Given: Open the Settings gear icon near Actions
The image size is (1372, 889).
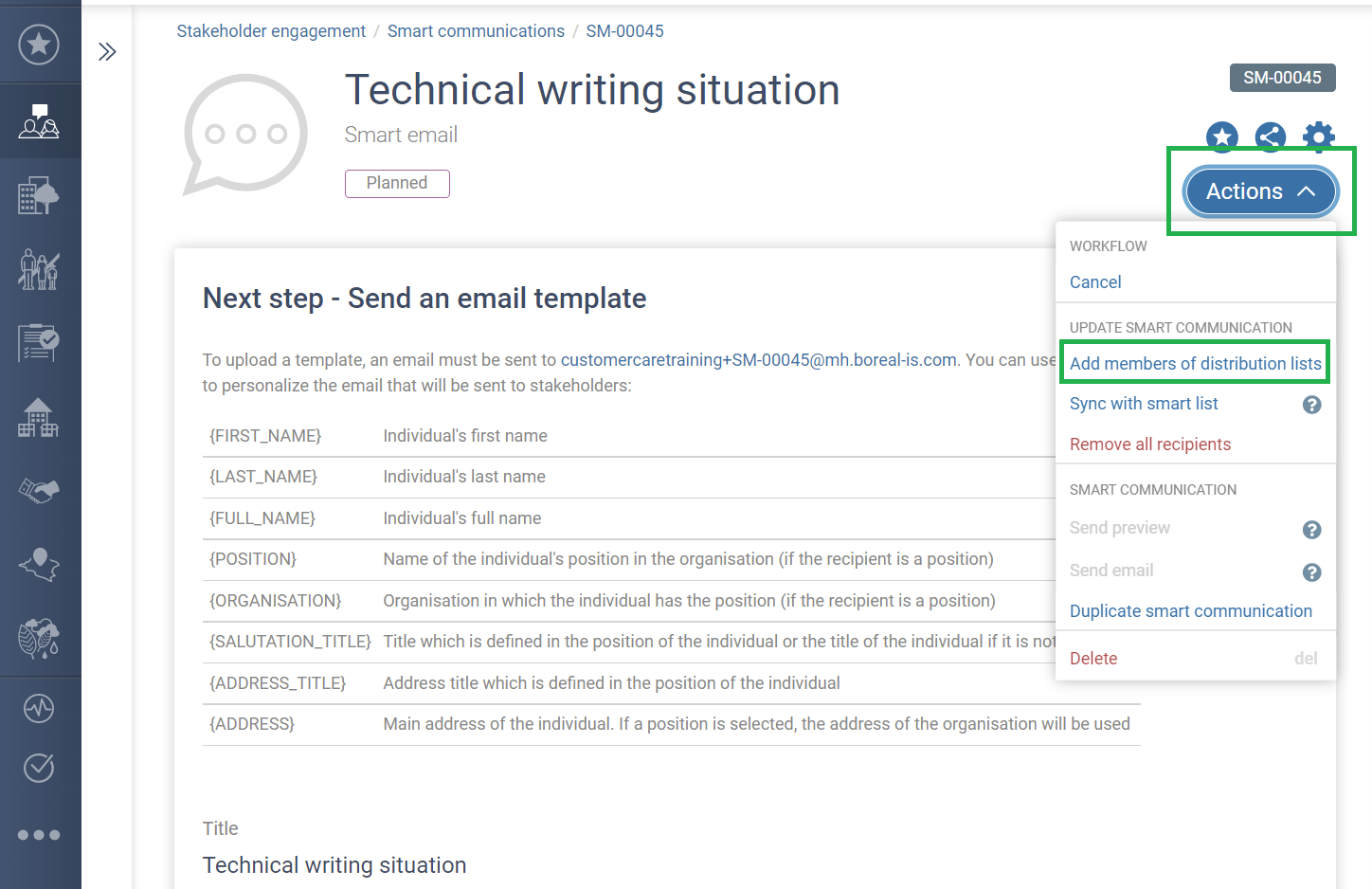Looking at the screenshot, I should tap(1318, 137).
